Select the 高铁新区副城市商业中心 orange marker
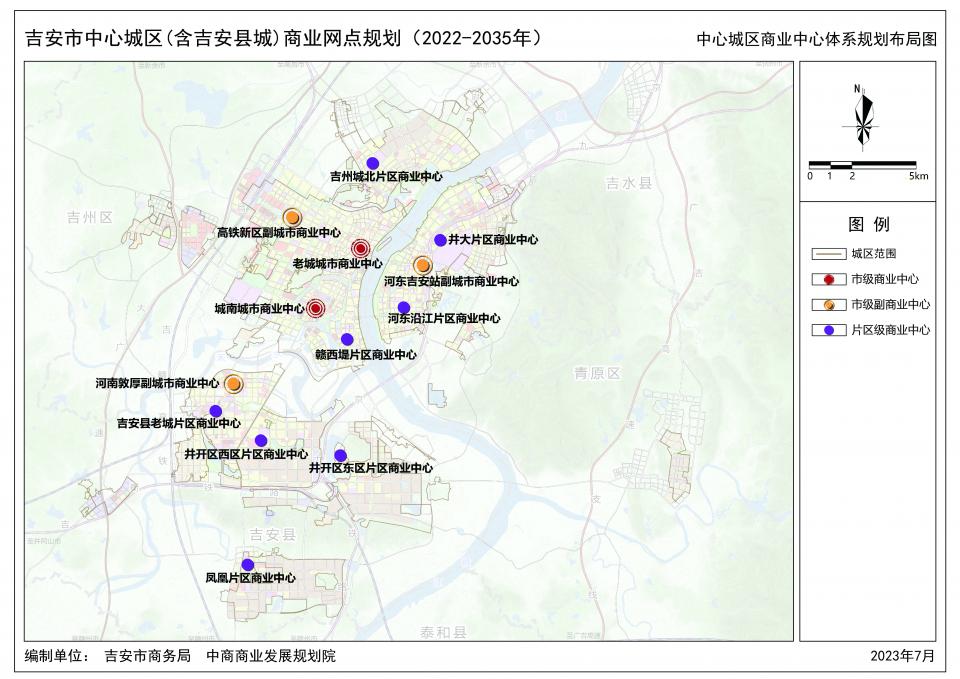Viewport: 960px width, 679px height. pyautogui.click(x=292, y=217)
